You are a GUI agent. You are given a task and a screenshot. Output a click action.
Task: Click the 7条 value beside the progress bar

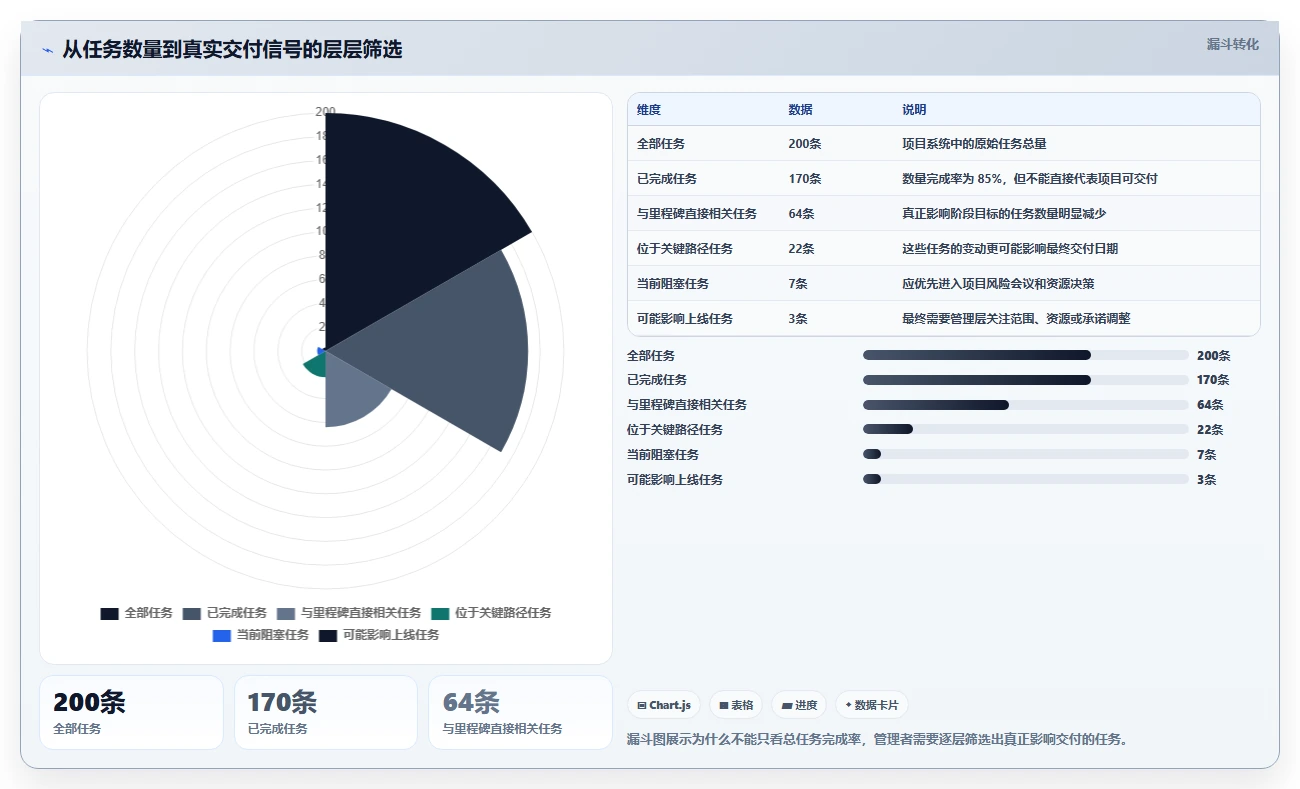pos(1207,455)
